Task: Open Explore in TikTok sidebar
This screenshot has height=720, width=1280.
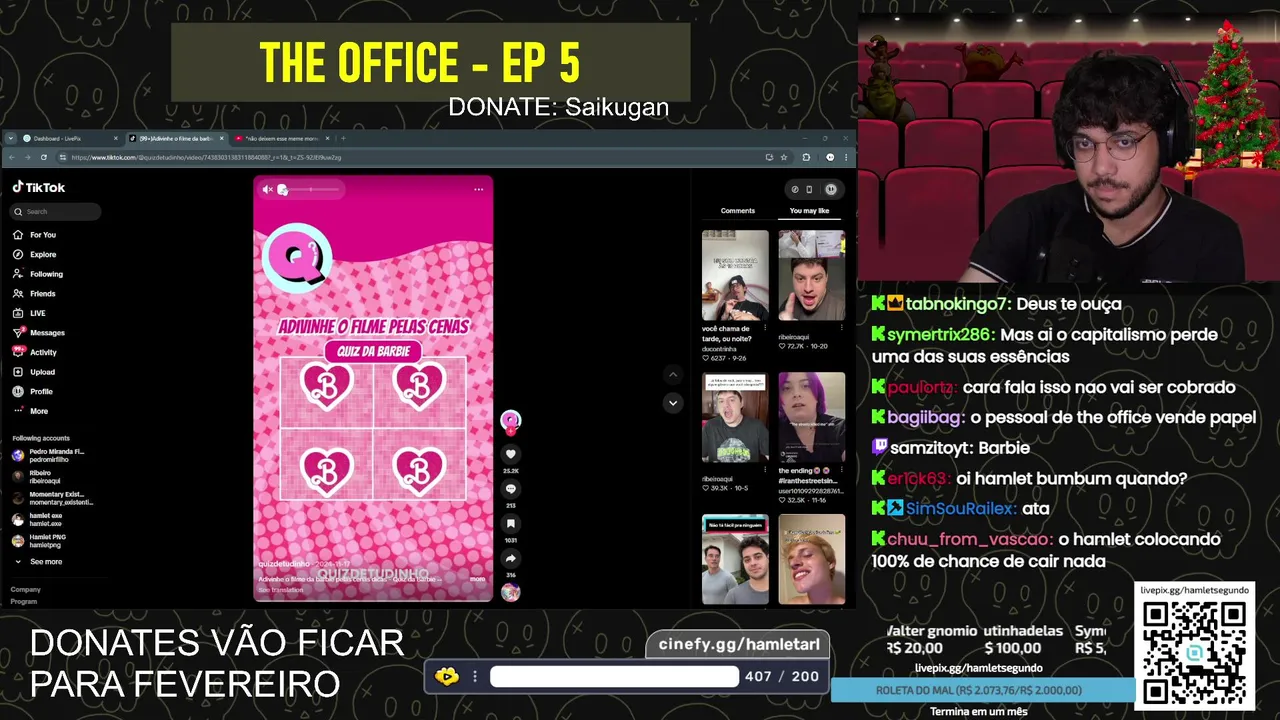Action: [35, 254]
